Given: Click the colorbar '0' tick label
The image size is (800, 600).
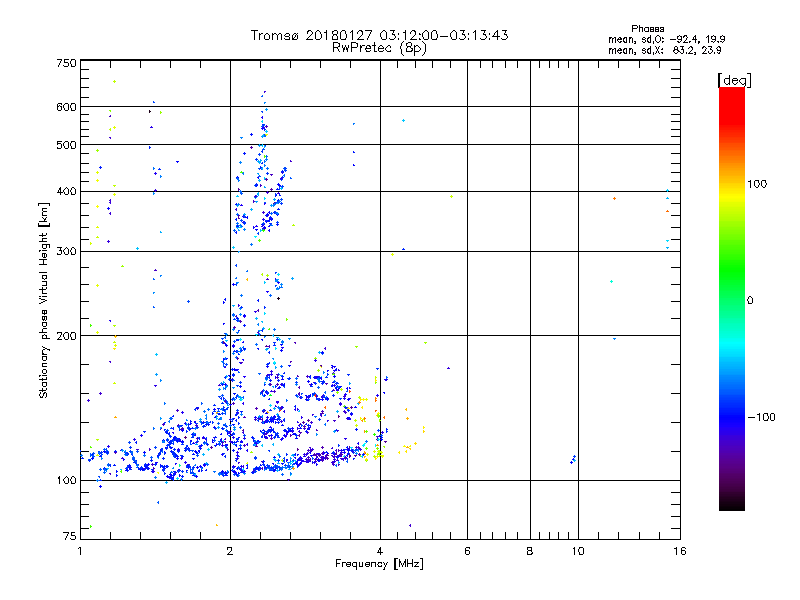Looking at the screenshot, I should pyautogui.click(x=750, y=300).
